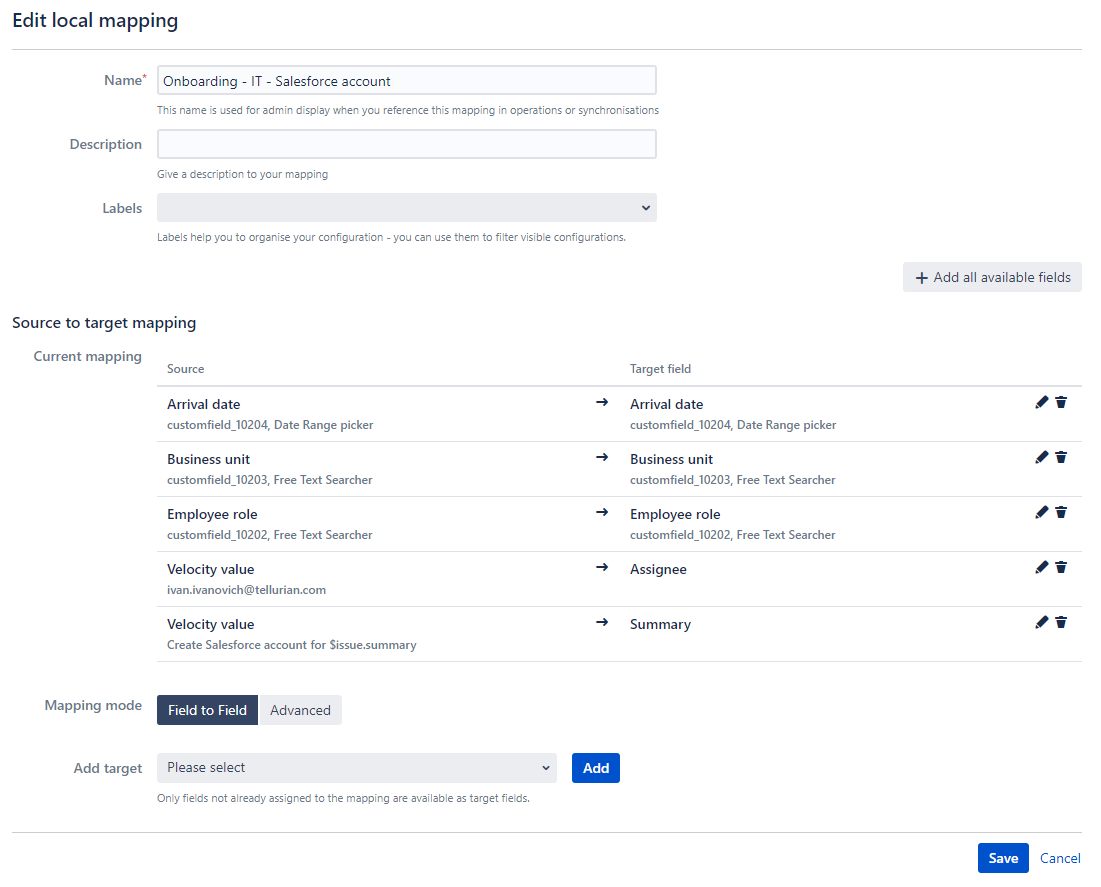
Task: Delete the Employee role mapping
Action: point(1062,512)
